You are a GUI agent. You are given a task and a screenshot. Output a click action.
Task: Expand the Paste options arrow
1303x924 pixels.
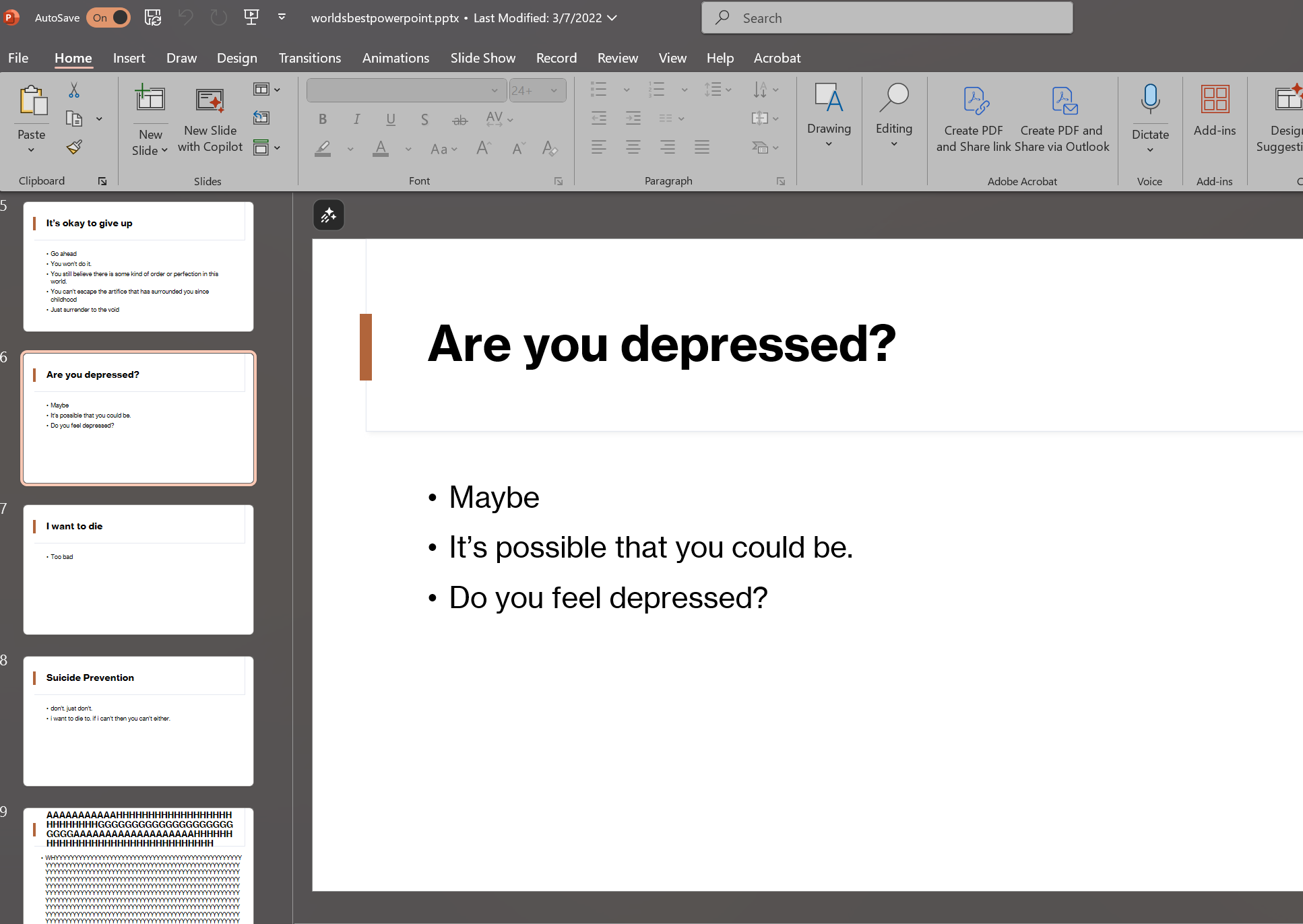point(31,150)
